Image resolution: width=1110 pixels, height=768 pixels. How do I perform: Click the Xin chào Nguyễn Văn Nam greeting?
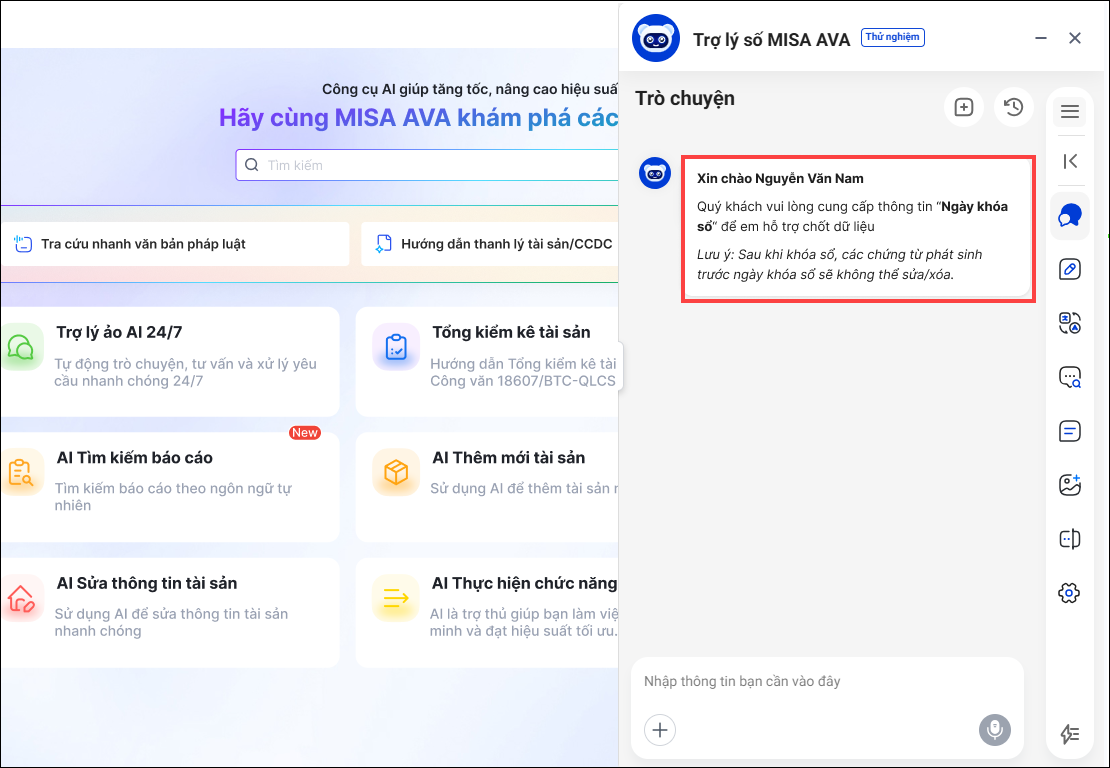780,178
